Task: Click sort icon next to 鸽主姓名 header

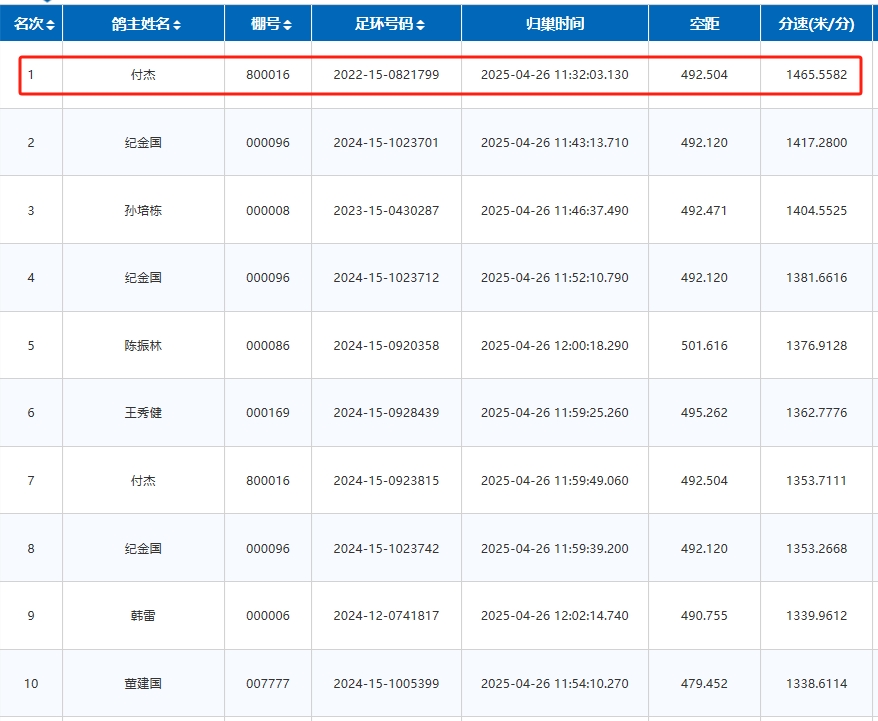Action: (177, 24)
